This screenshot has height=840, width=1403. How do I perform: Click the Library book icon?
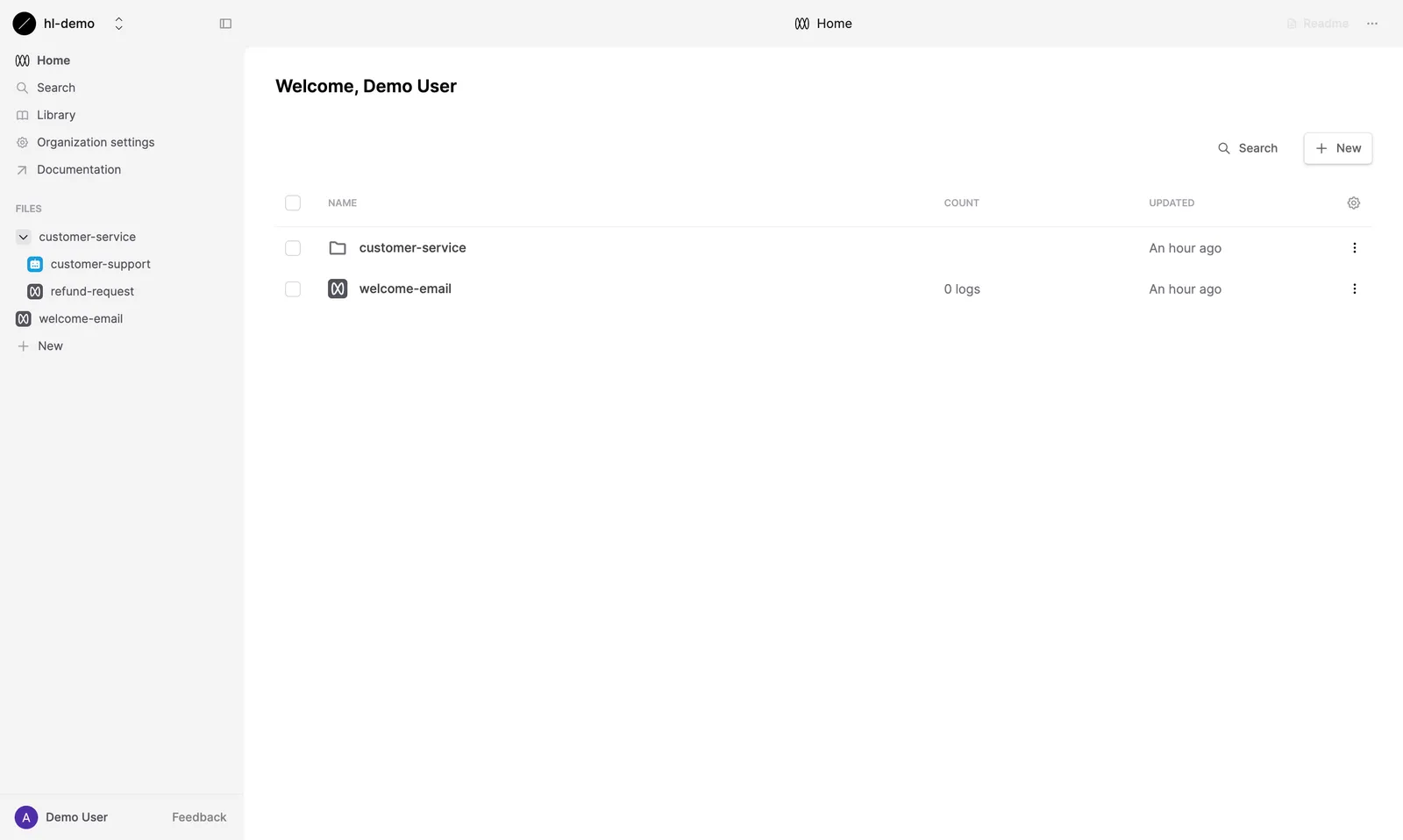[23, 115]
